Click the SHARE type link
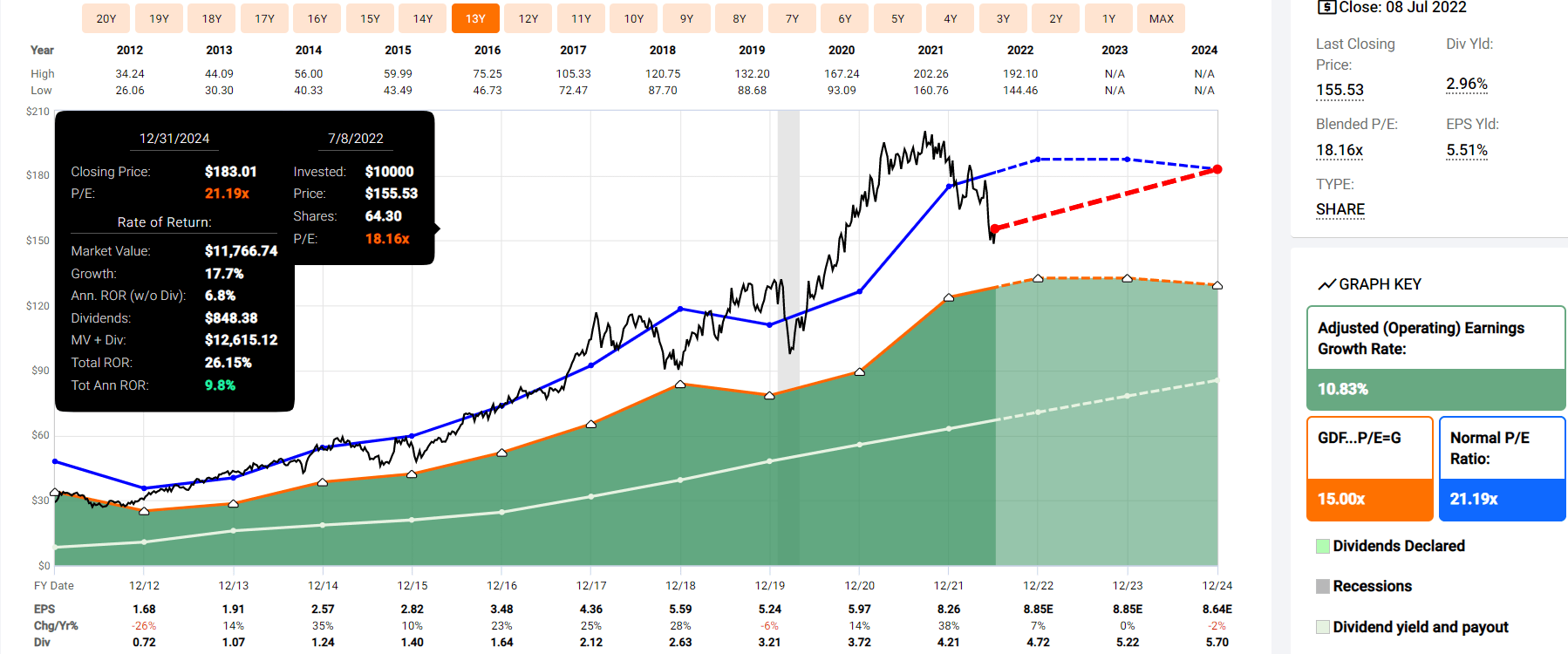This screenshot has height=654, width=1568. point(1340,209)
